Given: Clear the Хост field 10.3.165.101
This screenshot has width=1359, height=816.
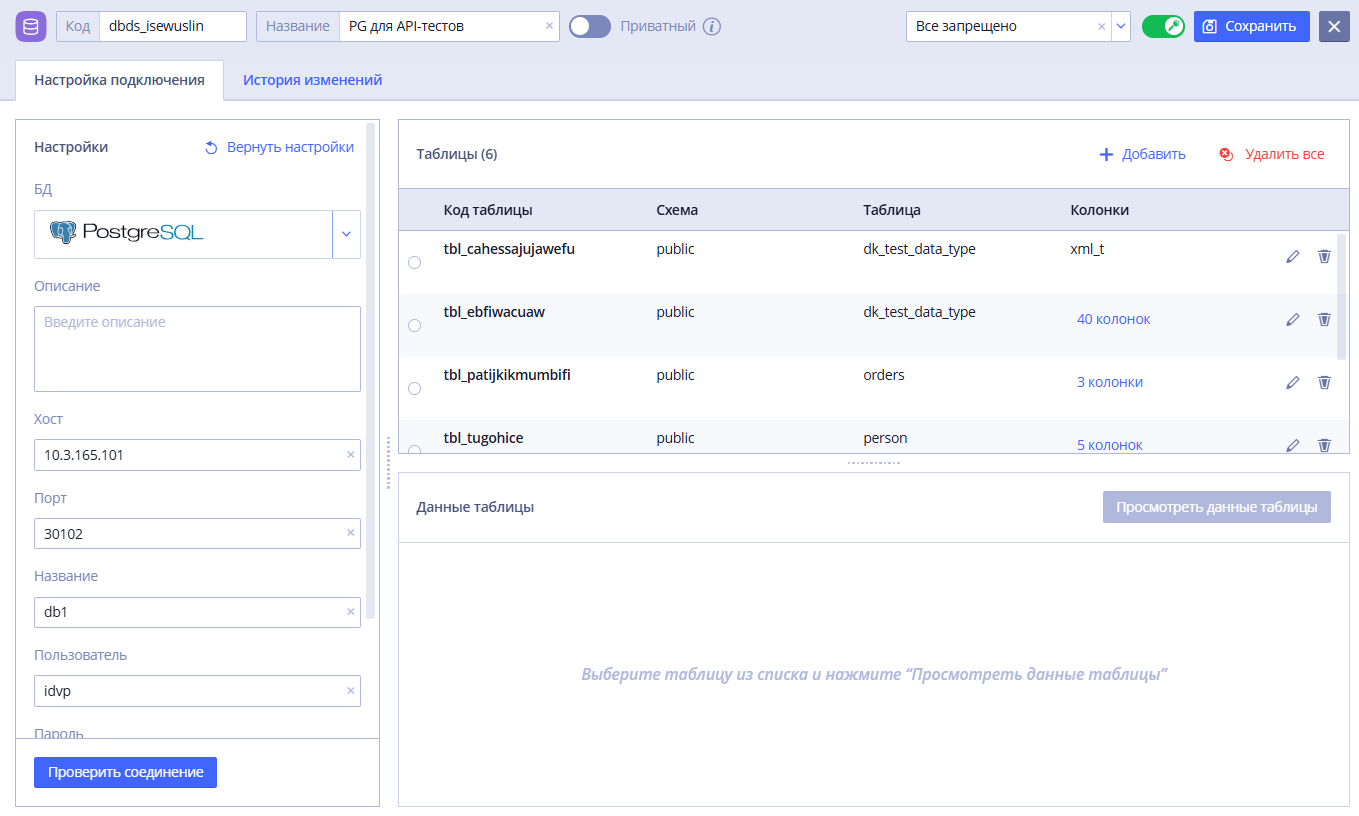Looking at the screenshot, I should 350,455.
